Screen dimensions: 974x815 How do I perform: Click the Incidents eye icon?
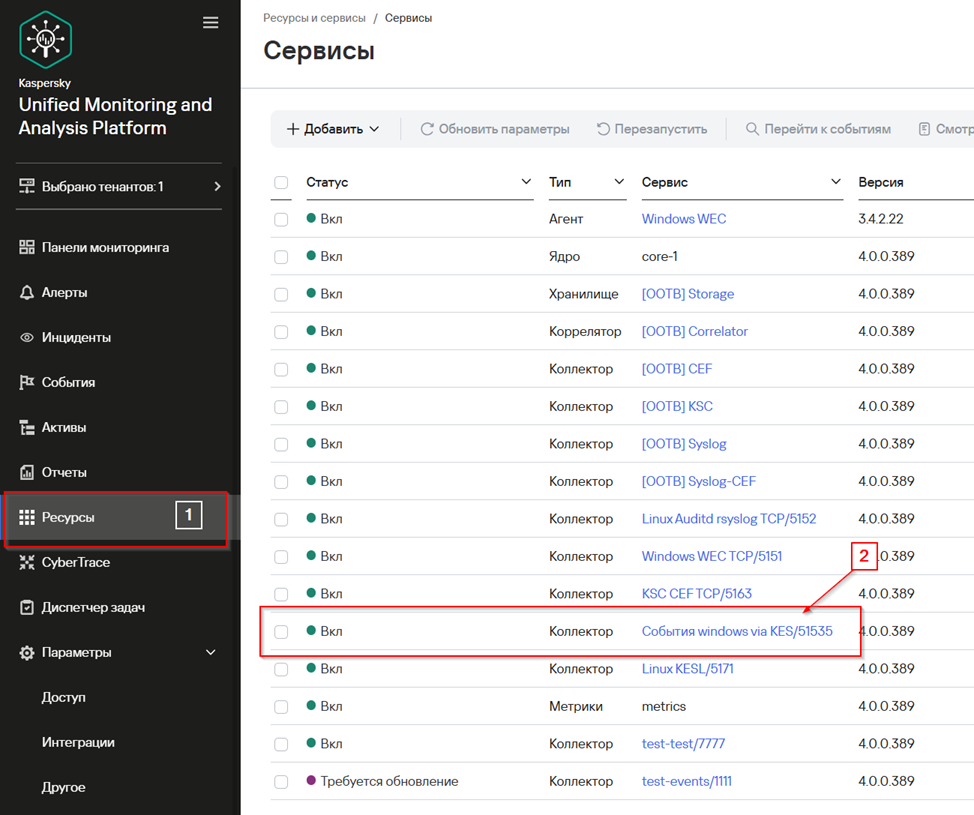27,338
